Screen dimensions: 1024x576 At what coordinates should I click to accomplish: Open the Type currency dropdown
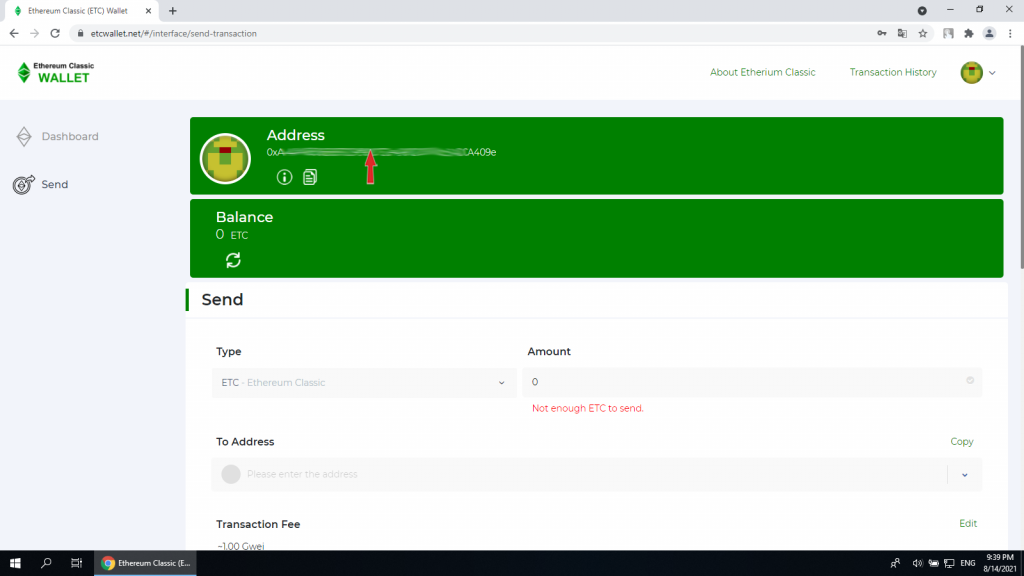(x=364, y=383)
